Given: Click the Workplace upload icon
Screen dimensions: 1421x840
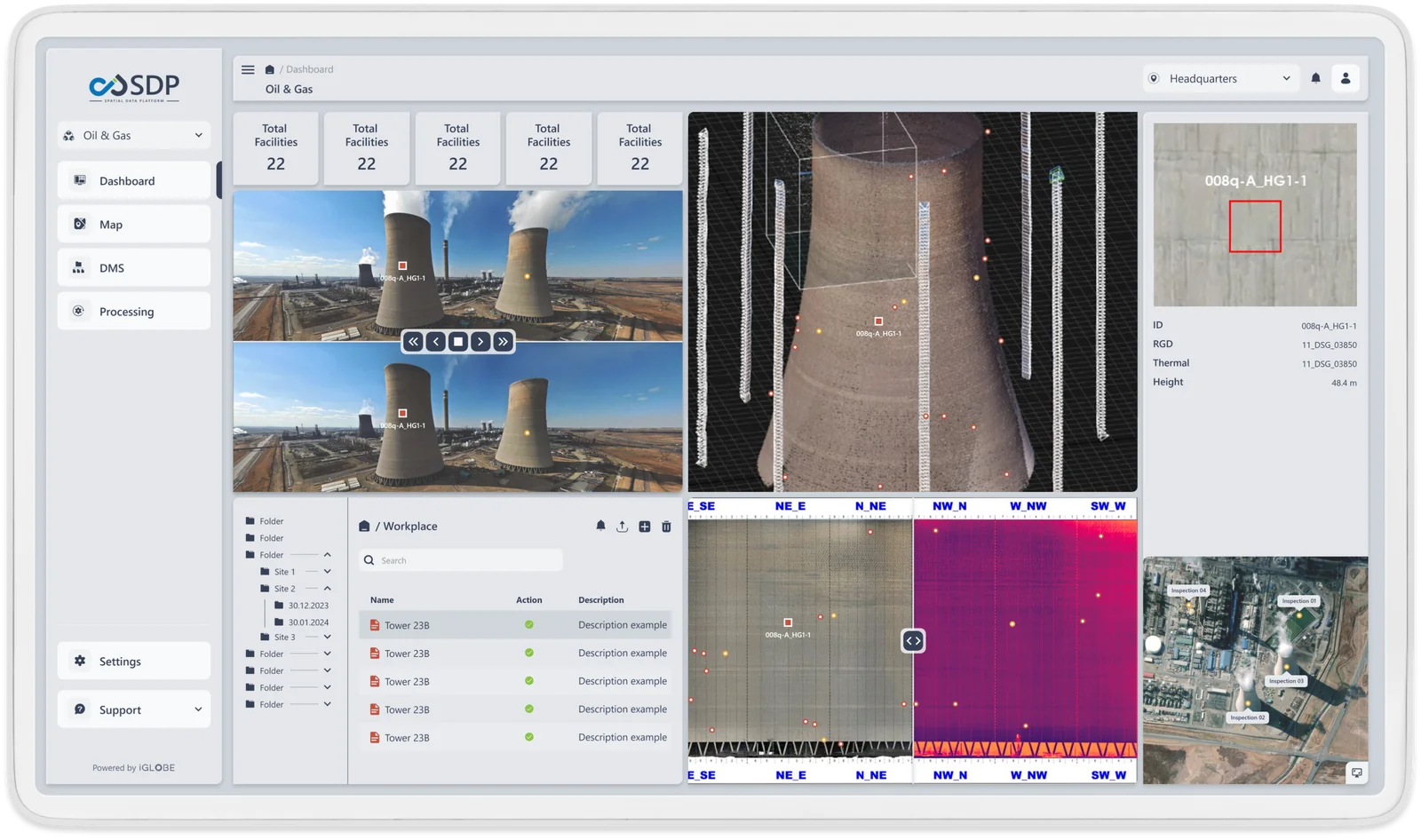Looking at the screenshot, I should click(x=622, y=527).
